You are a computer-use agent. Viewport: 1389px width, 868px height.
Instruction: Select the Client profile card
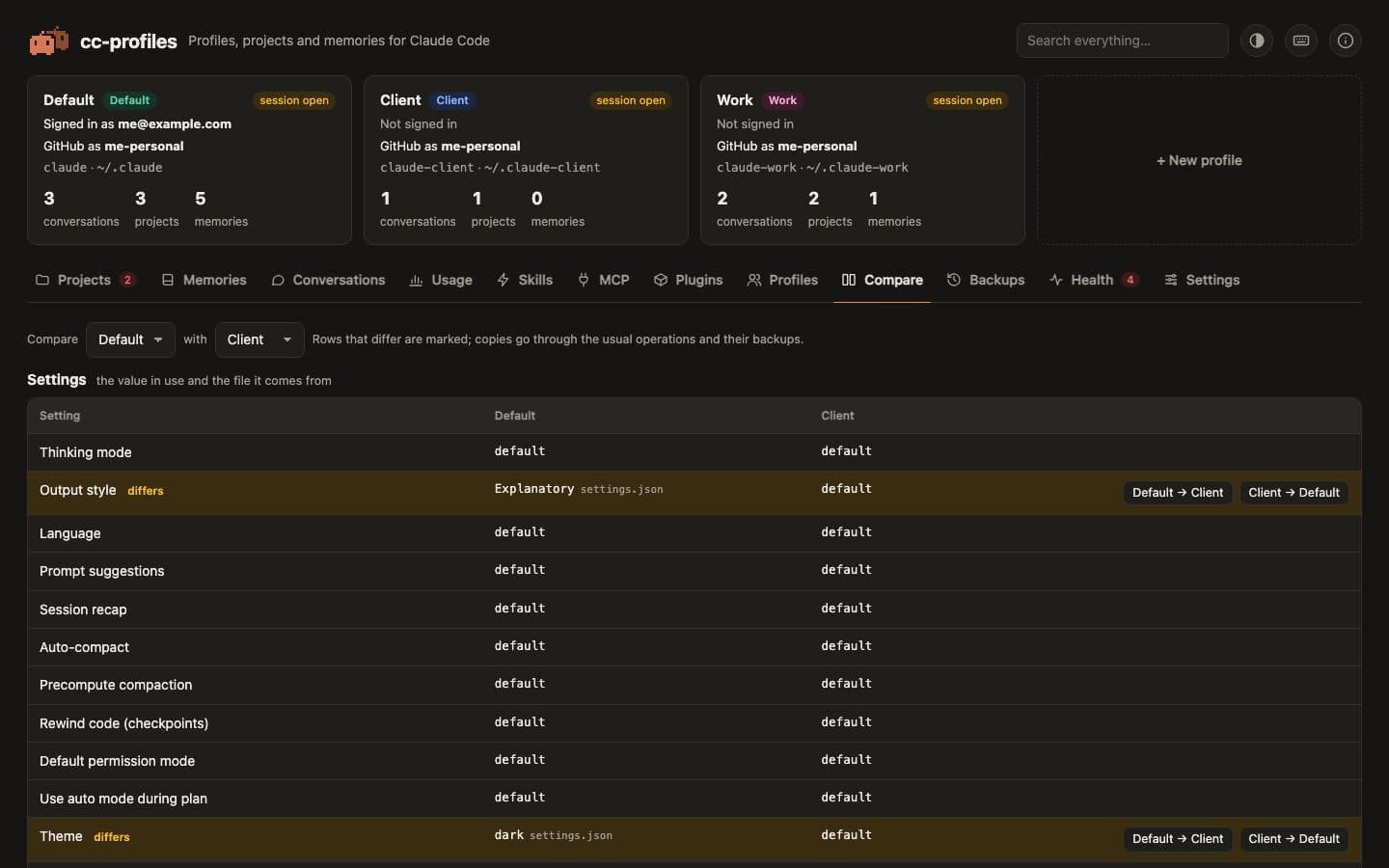click(x=526, y=160)
